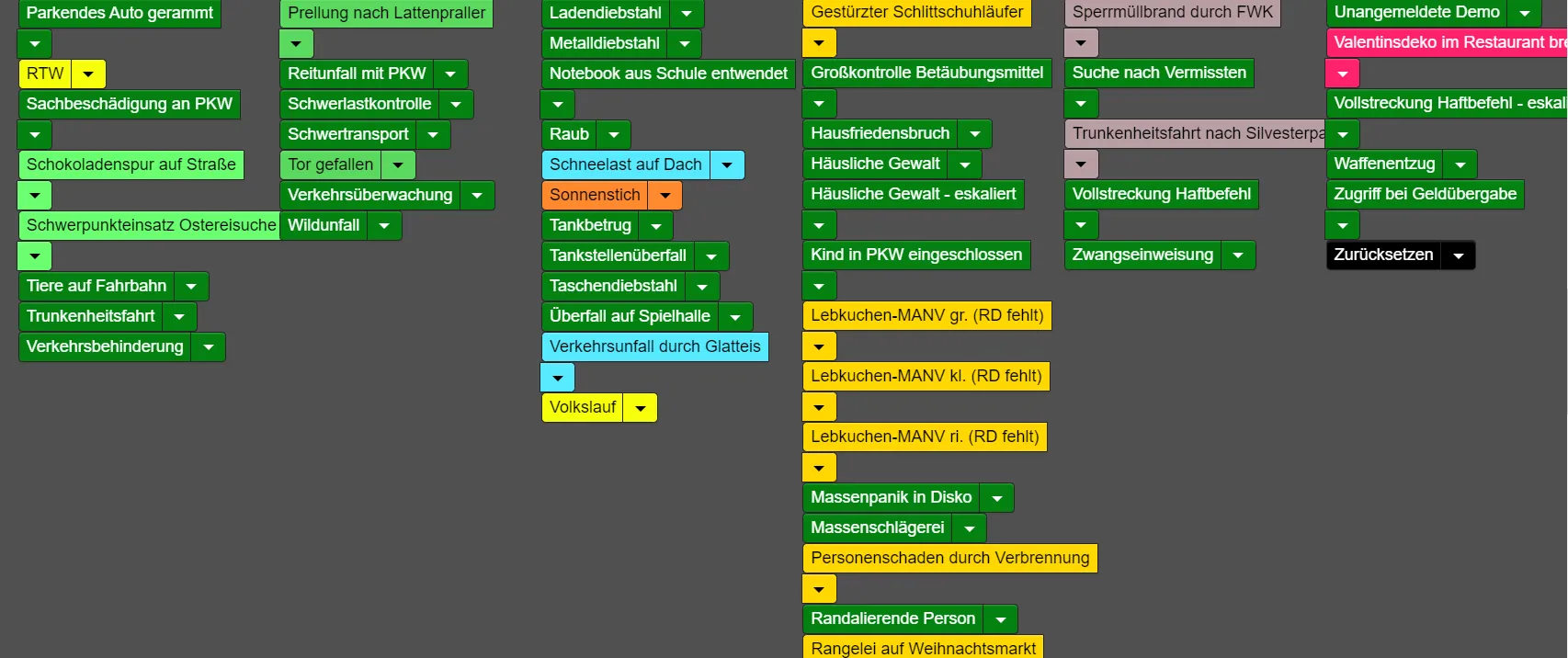1568x658 pixels.
Task: Open the dropdown arrow next to Raub
Action: [614, 134]
